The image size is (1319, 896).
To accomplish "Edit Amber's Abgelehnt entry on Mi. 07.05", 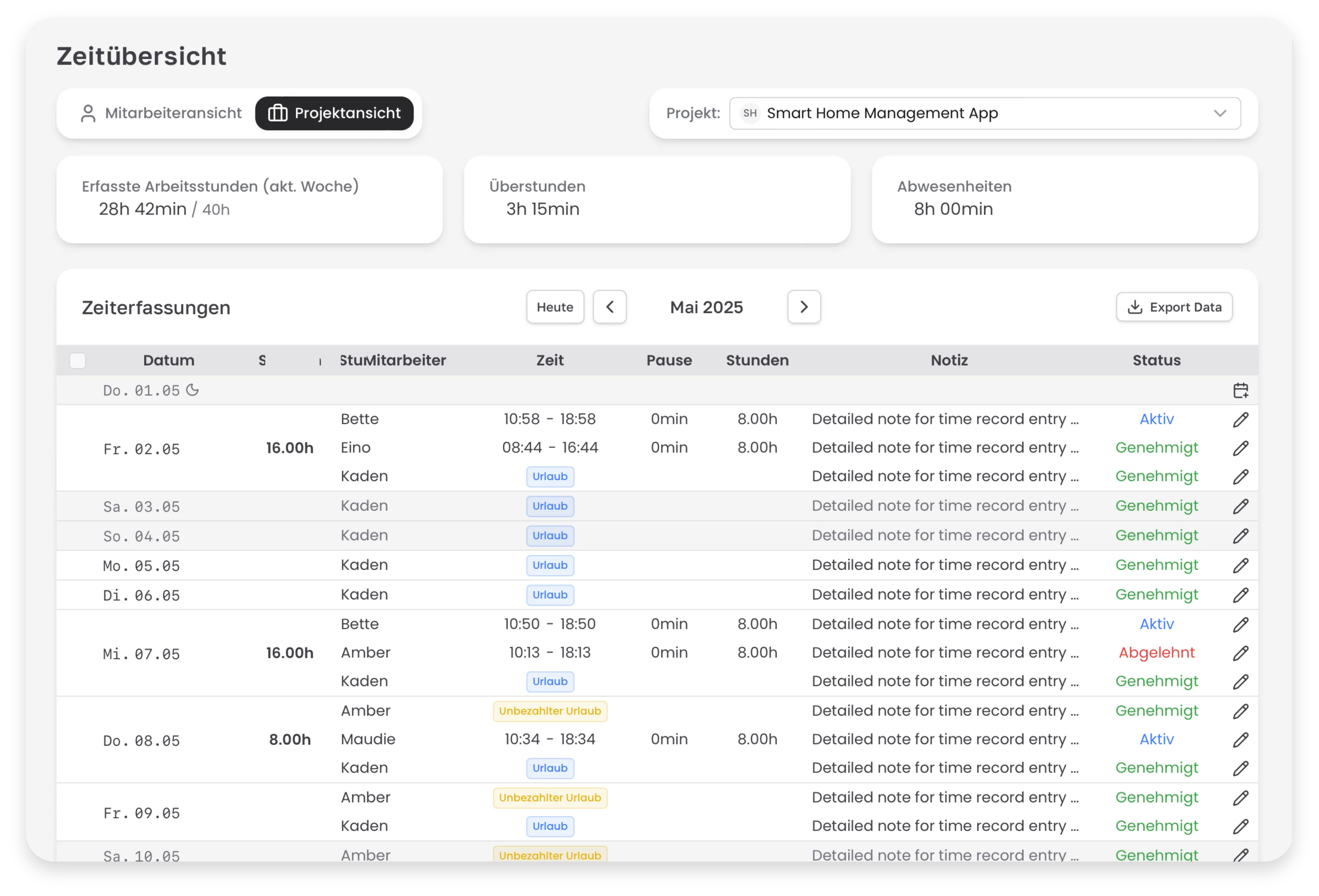I will [1241, 653].
